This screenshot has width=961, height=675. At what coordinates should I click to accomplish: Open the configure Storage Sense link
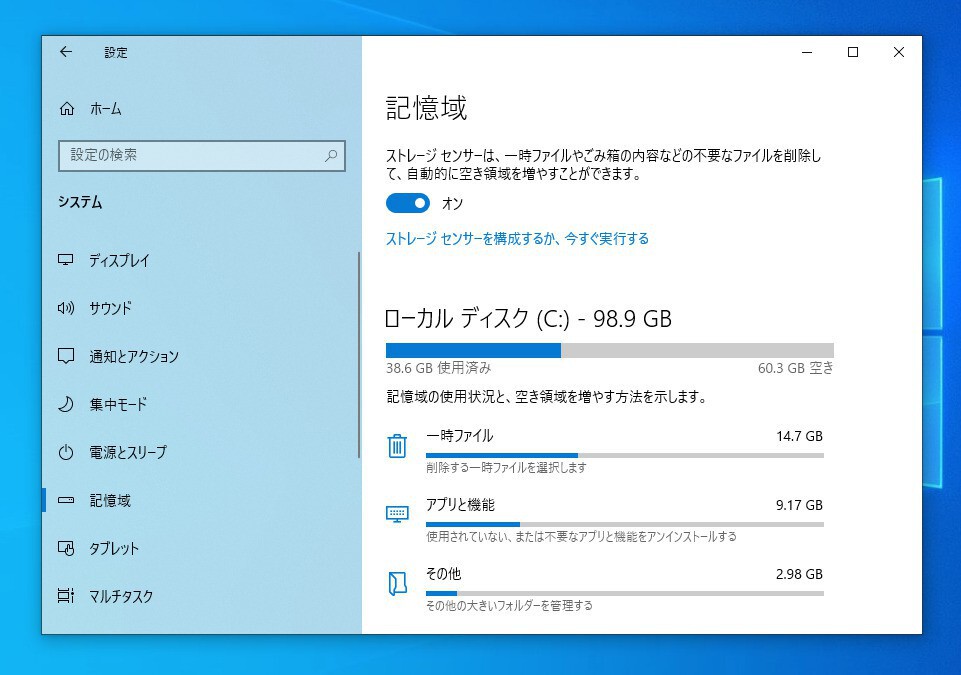517,238
